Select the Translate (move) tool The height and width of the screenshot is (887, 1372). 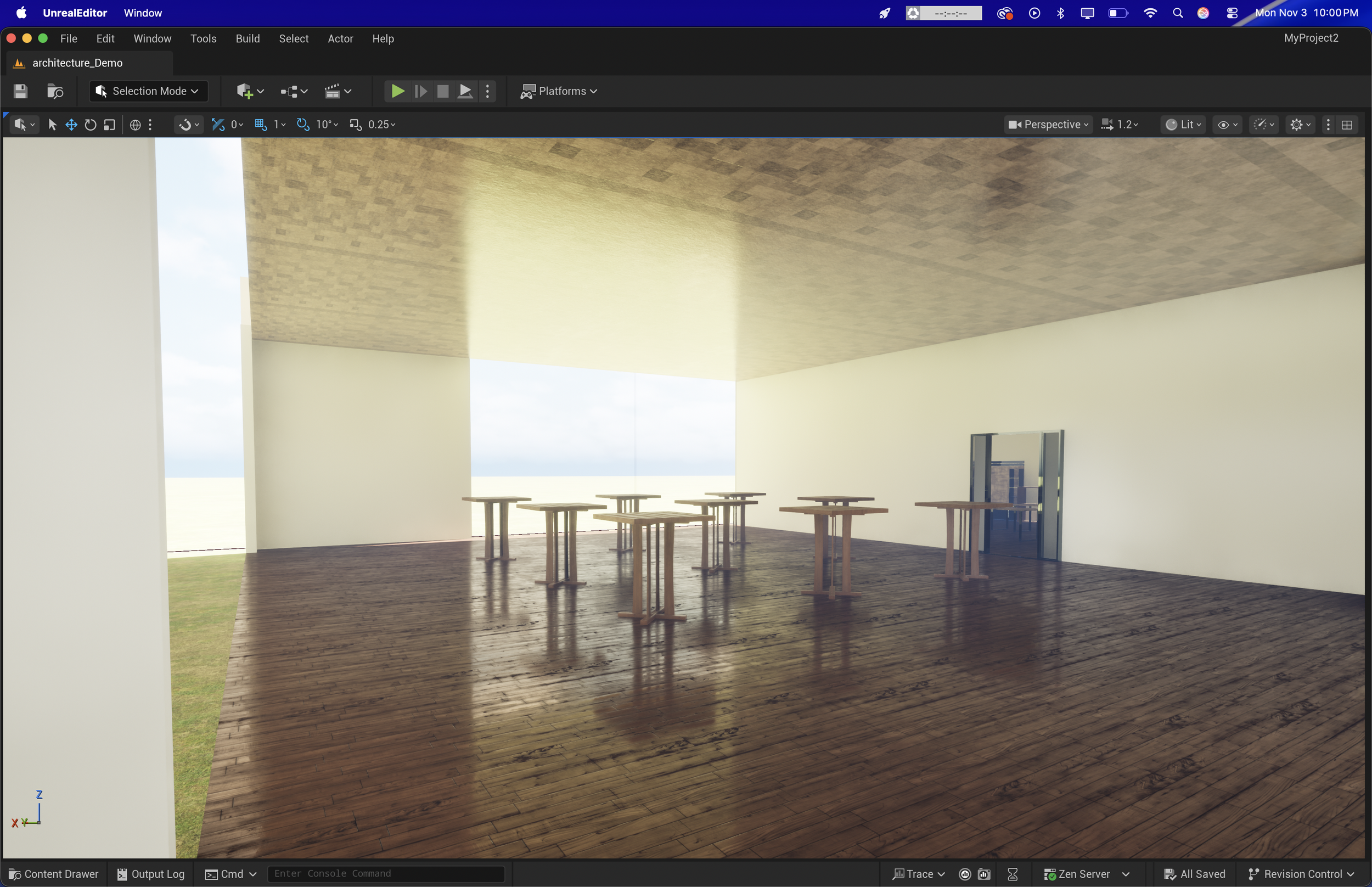pyautogui.click(x=71, y=125)
